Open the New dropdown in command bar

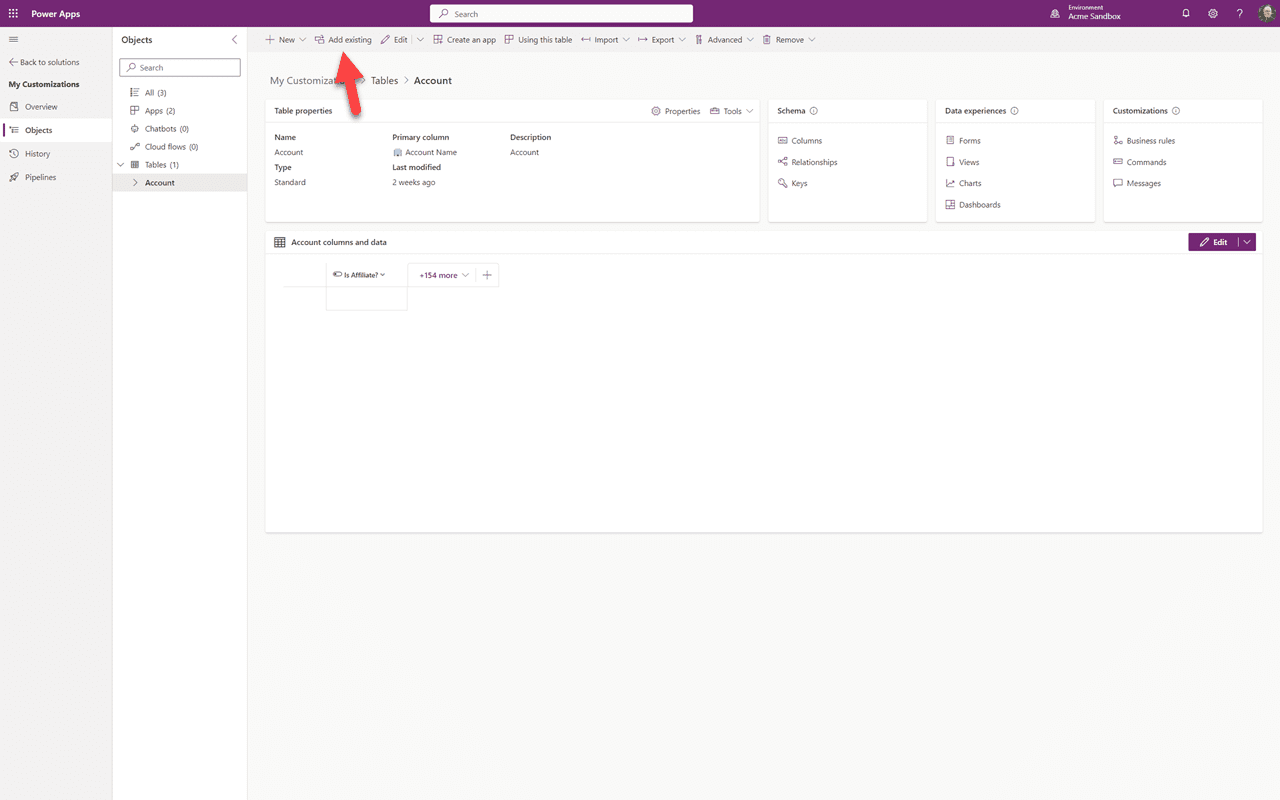point(286,40)
